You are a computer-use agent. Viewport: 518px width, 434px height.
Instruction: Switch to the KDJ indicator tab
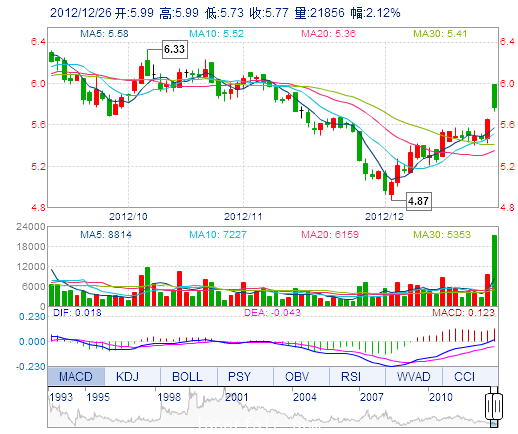click(x=127, y=376)
